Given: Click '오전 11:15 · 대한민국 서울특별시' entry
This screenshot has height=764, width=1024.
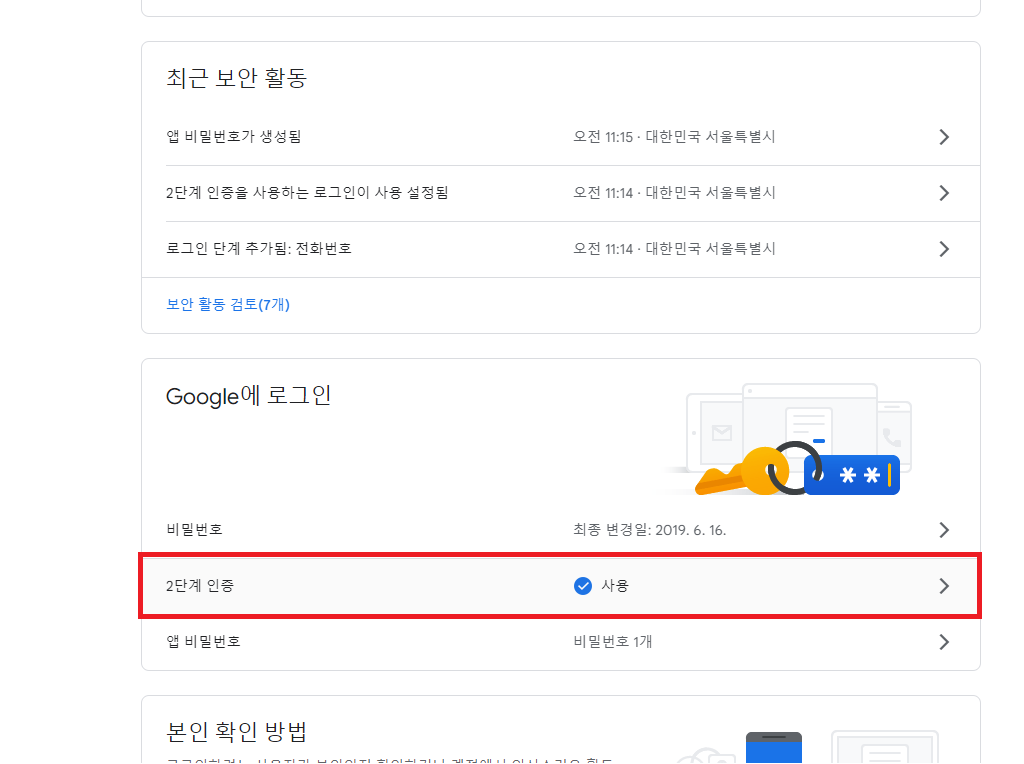Looking at the screenshot, I should pyautogui.click(x=674, y=137).
